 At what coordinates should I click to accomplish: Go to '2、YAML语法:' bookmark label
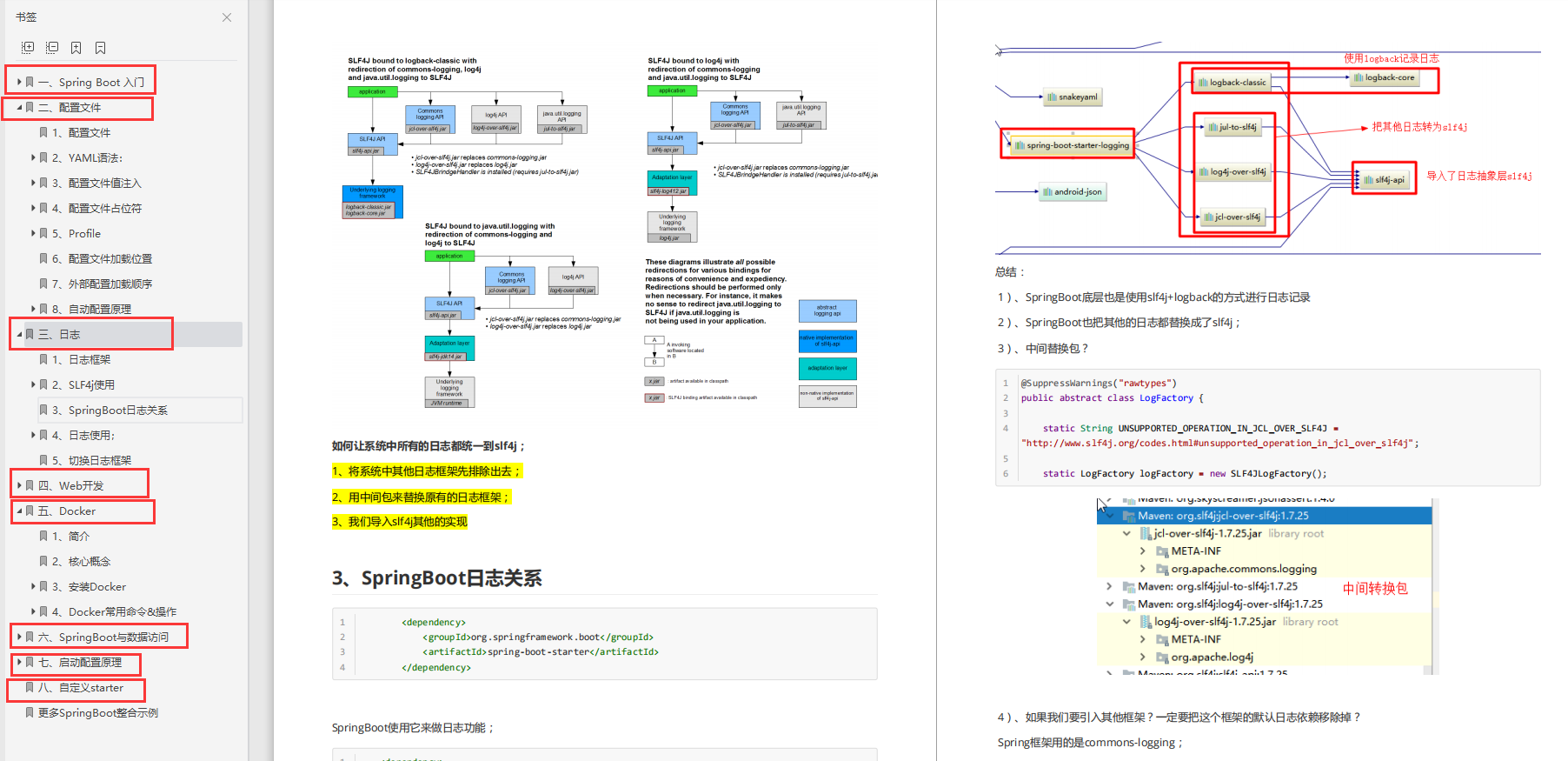88,158
